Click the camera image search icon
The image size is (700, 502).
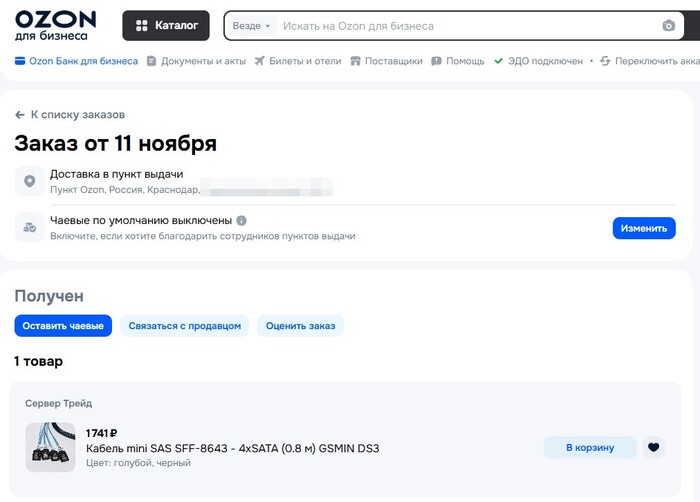pyautogui.click(x=669, y=26)
